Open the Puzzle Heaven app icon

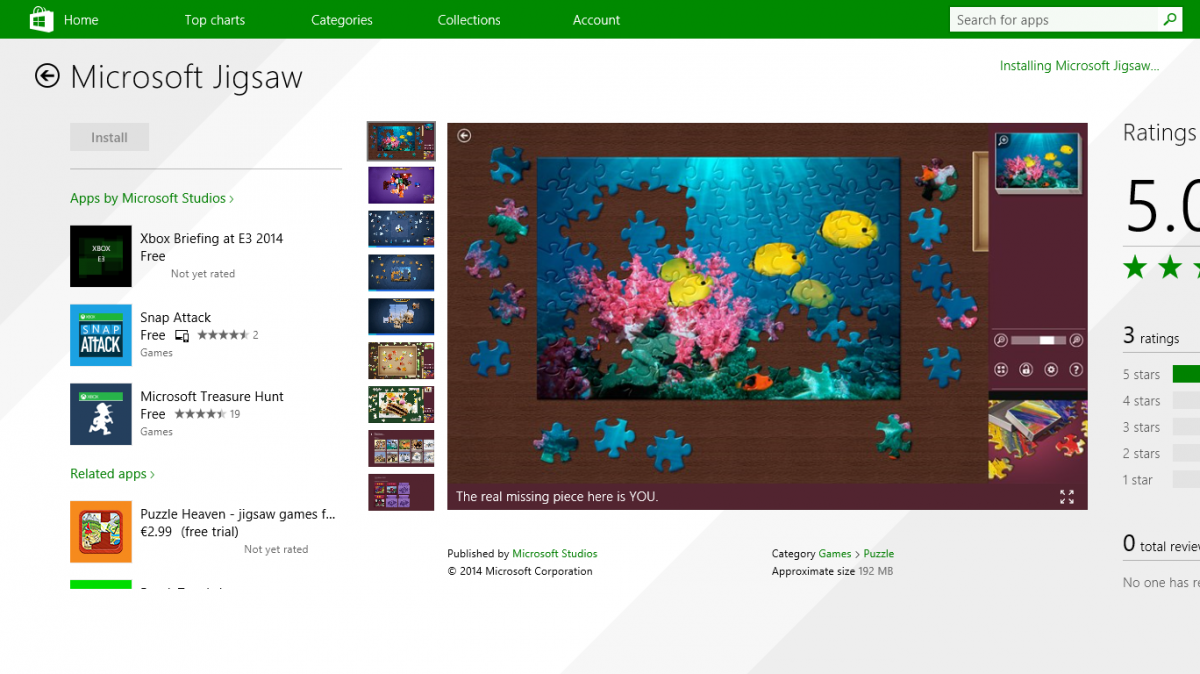[x=101, y=532]
